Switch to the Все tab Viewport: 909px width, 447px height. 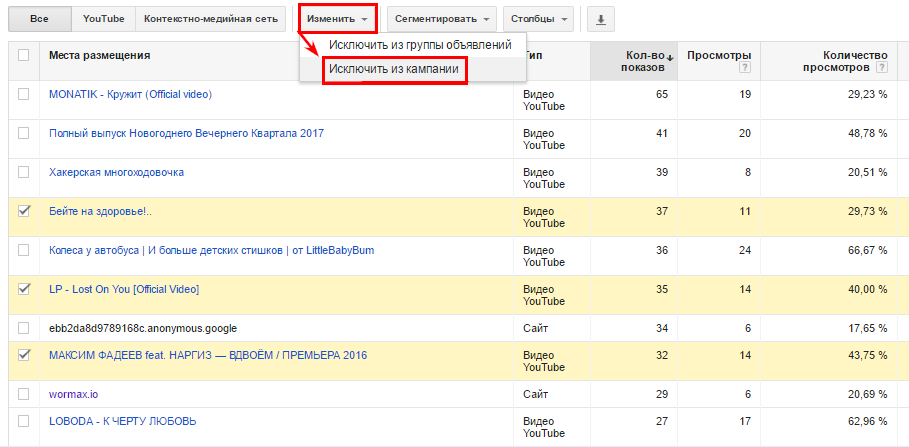coord(39,19)
